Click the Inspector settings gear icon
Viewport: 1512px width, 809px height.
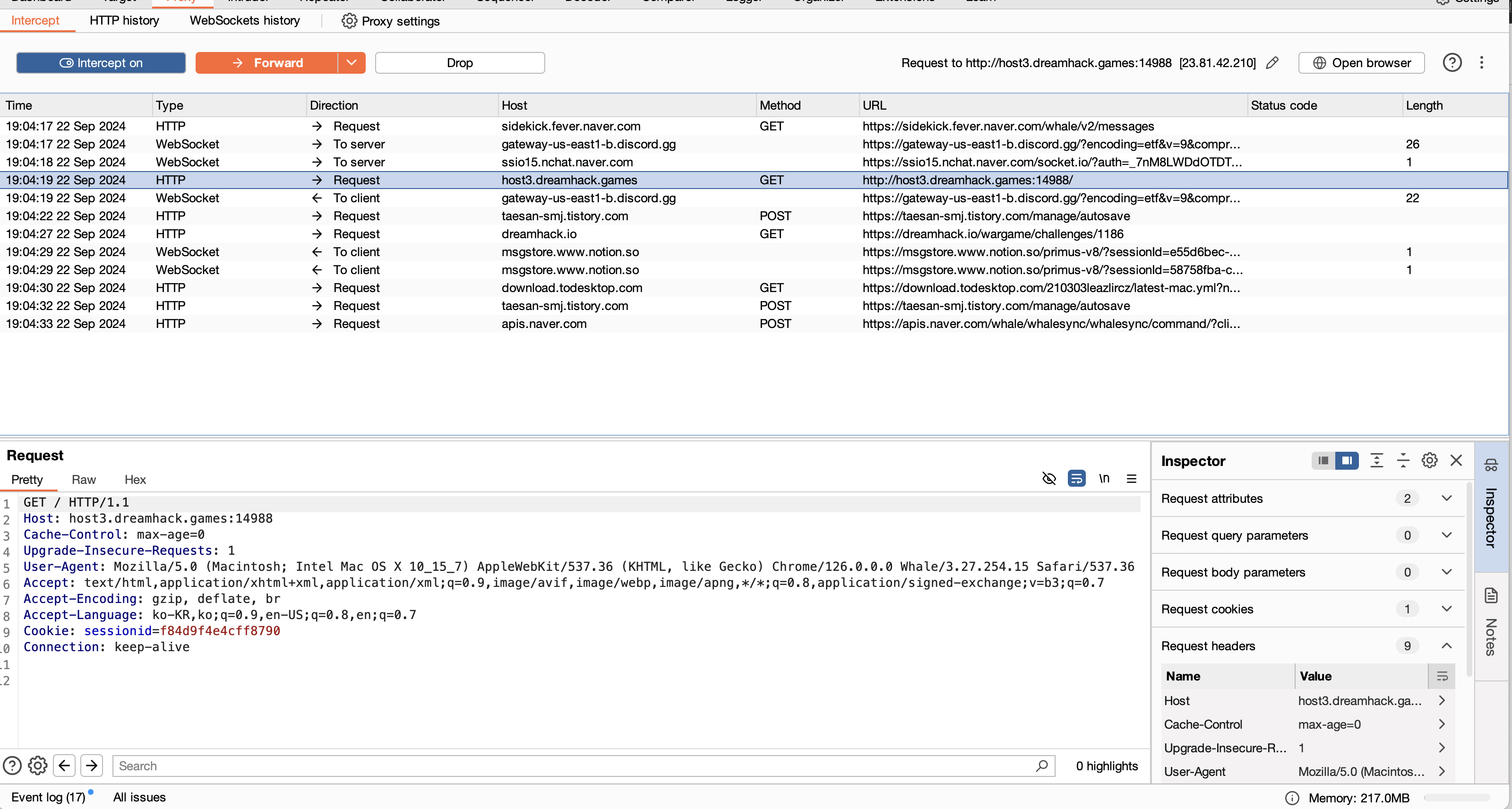point(1429,460)
